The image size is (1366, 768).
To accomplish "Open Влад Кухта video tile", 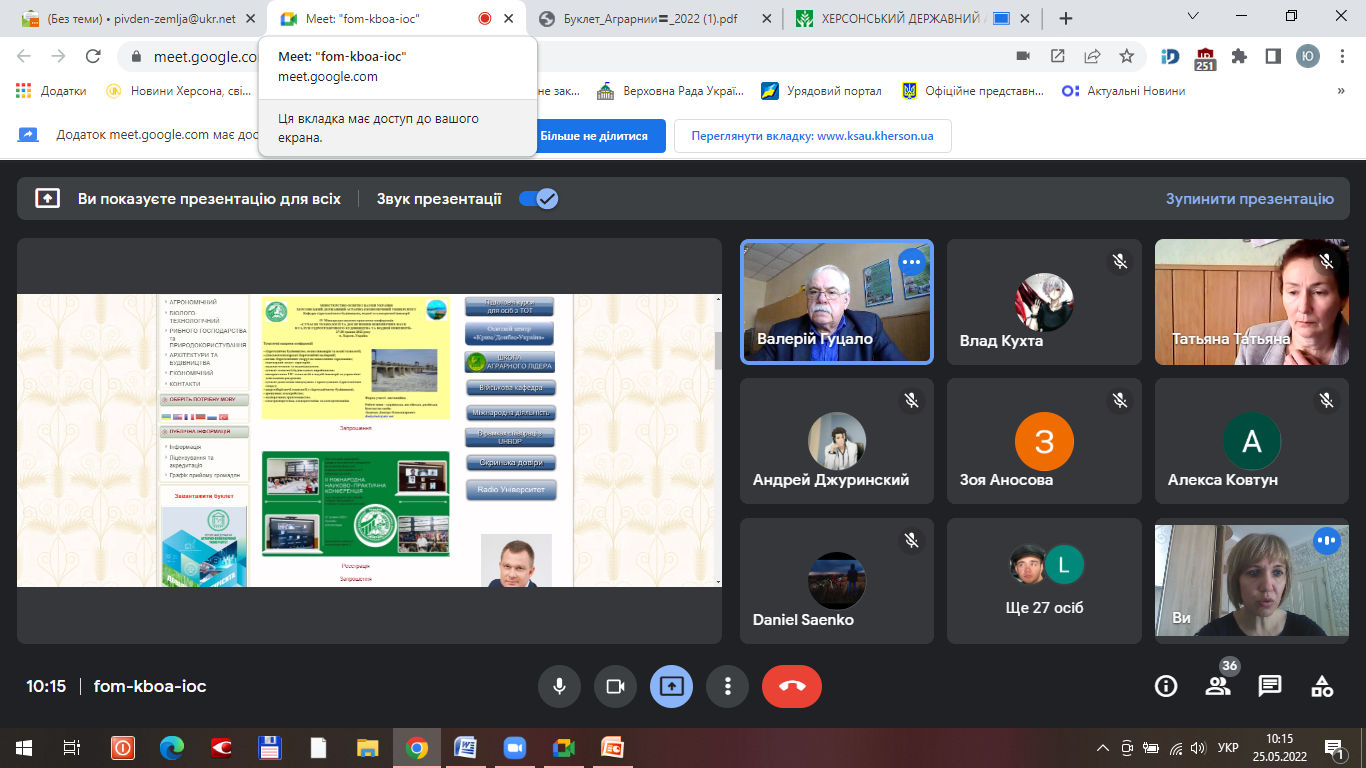I will pyautogui.click(x=1044, y=301).
